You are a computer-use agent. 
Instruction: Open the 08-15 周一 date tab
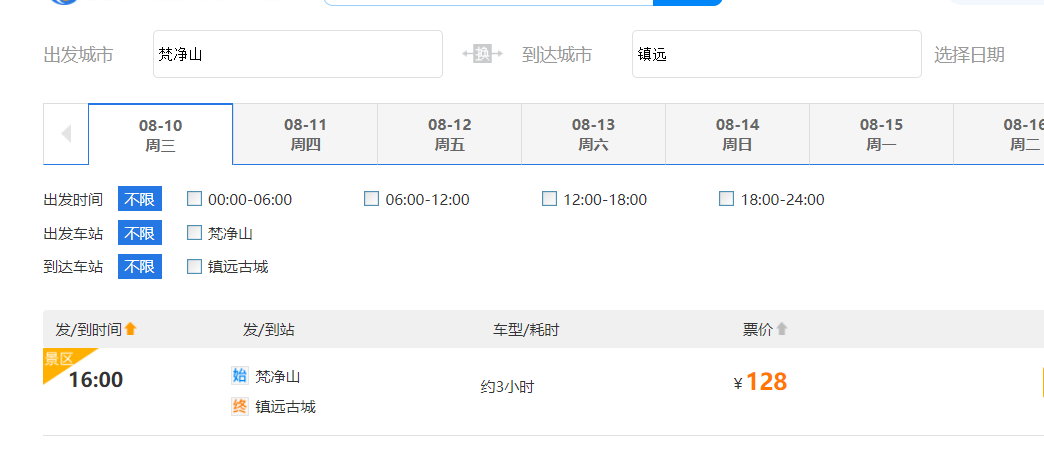click(881, 134)
